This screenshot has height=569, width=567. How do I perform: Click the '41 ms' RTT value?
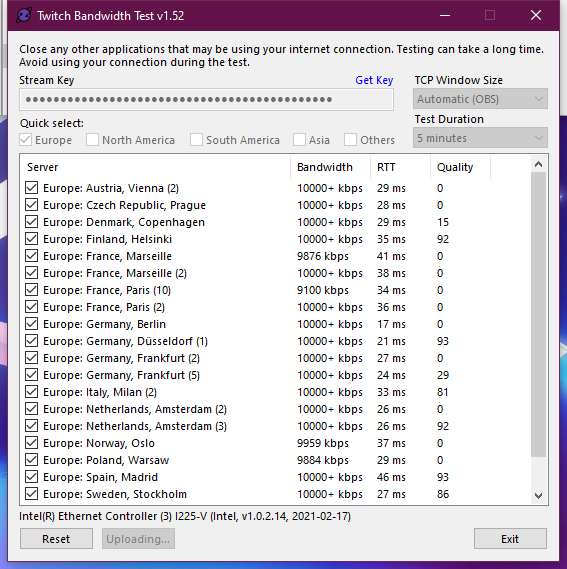point(391,256)
